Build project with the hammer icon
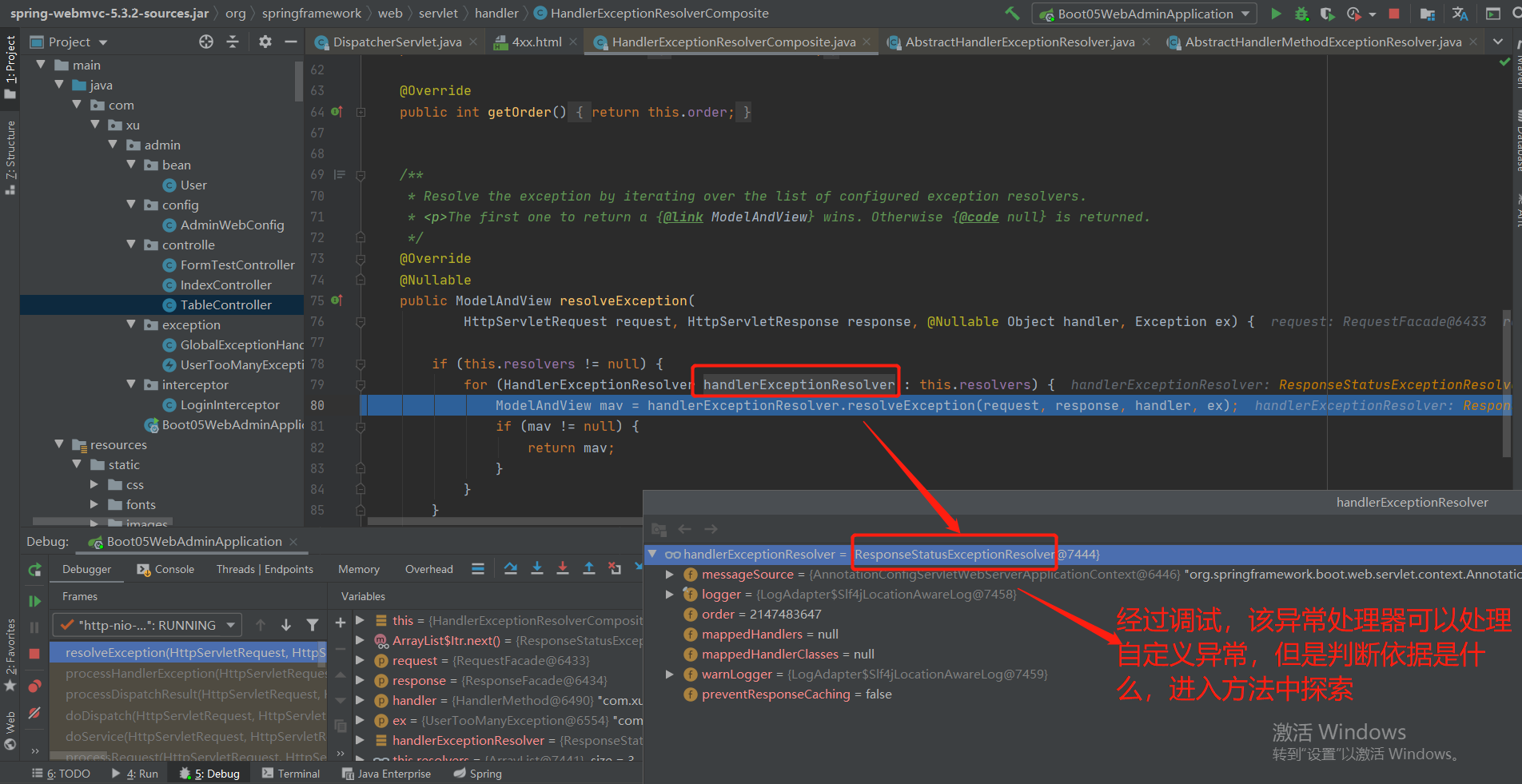 tap(1012, 14)
